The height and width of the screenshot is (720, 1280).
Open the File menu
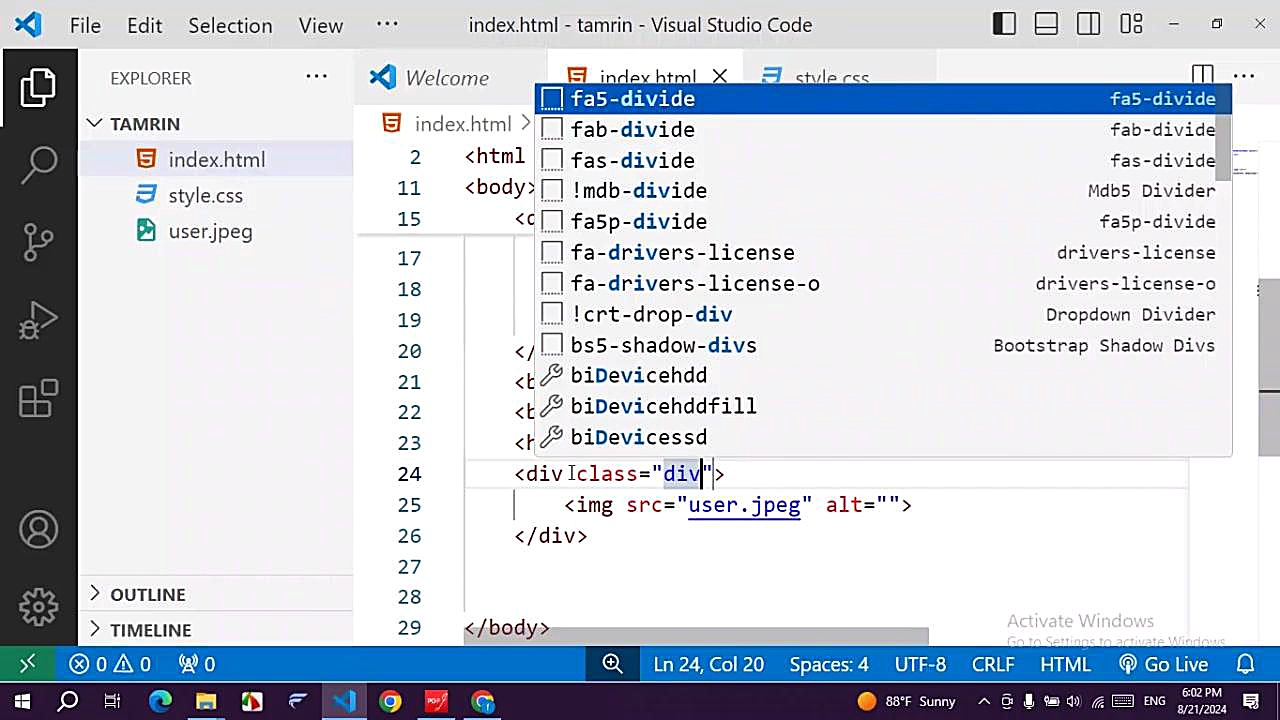[85, 25]
